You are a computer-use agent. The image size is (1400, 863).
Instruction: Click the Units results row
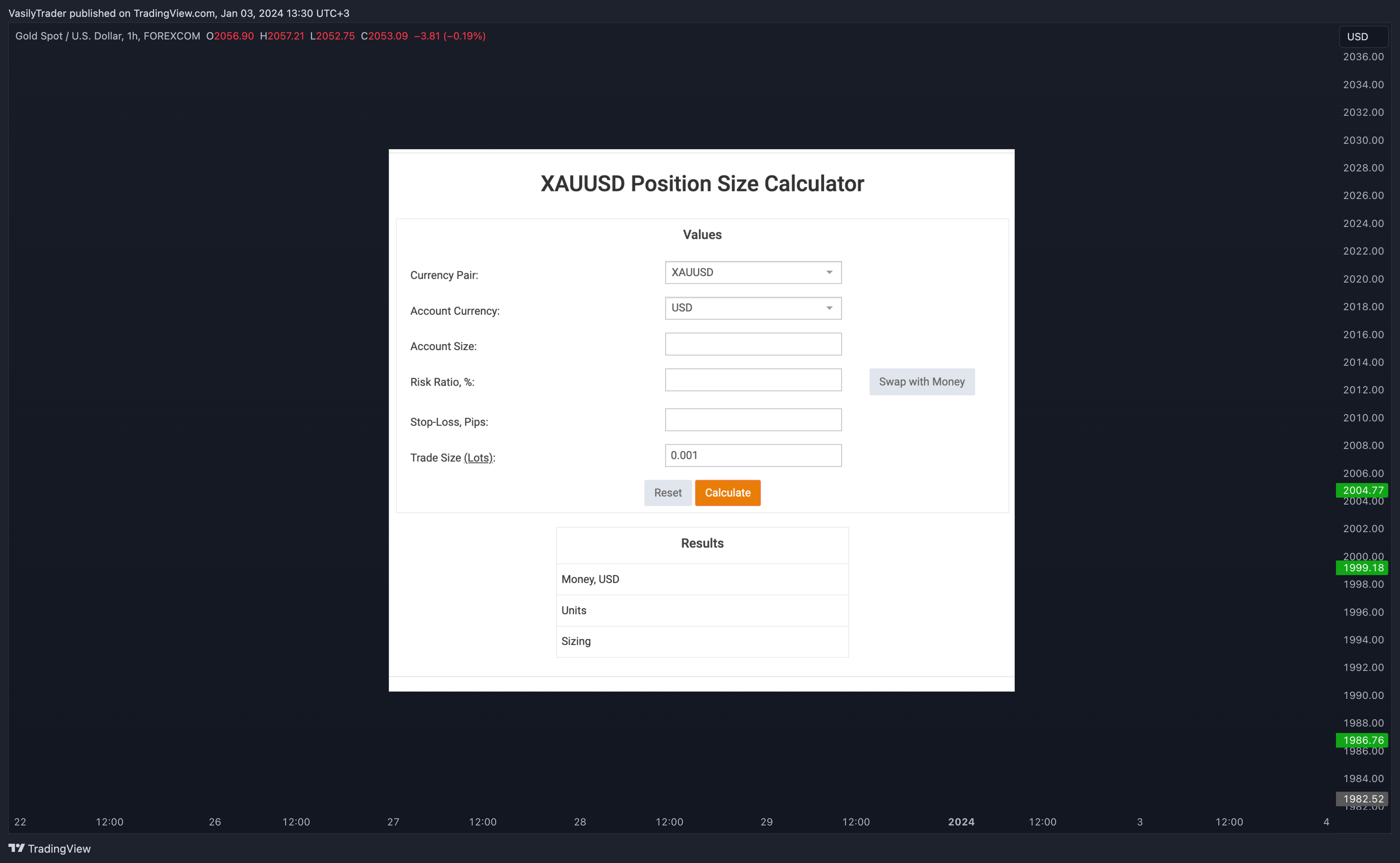click(702, 611)
